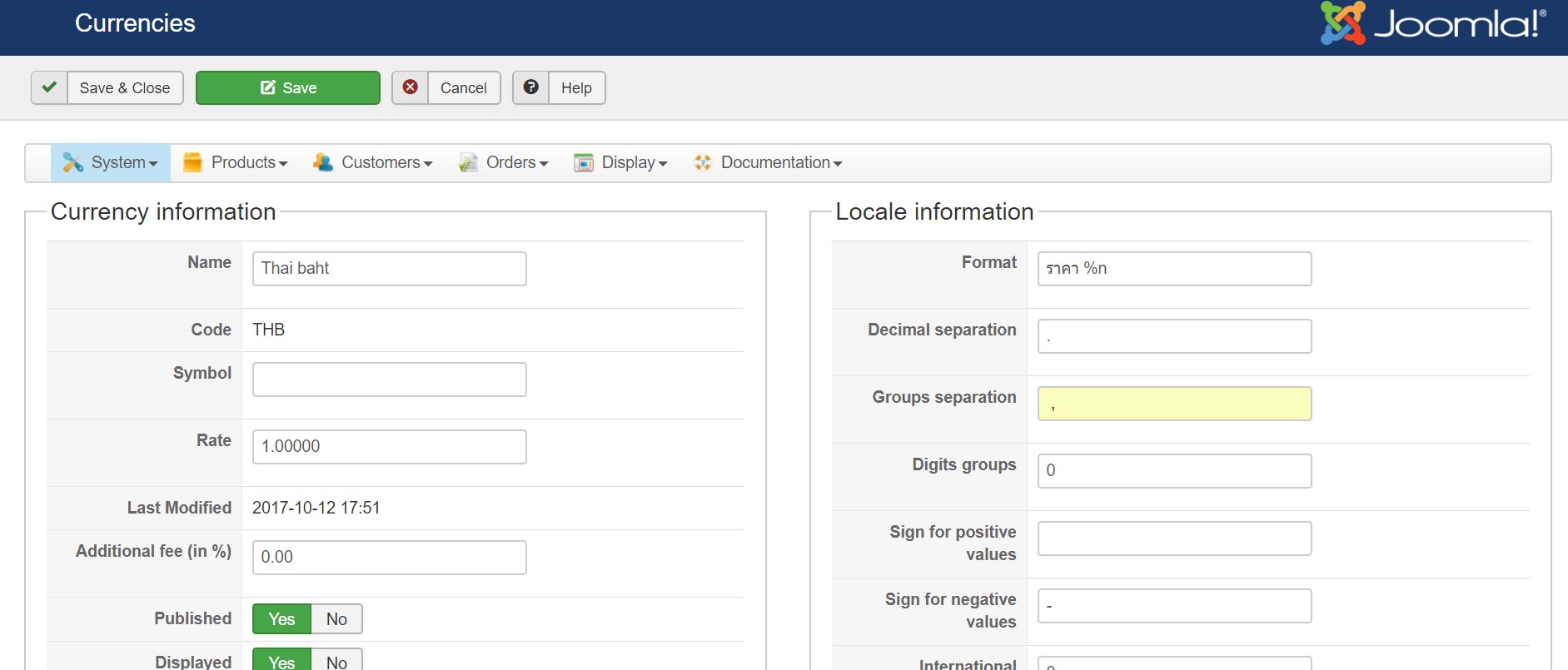Expand the Orders dropdown arrow

tap(544, 164)
